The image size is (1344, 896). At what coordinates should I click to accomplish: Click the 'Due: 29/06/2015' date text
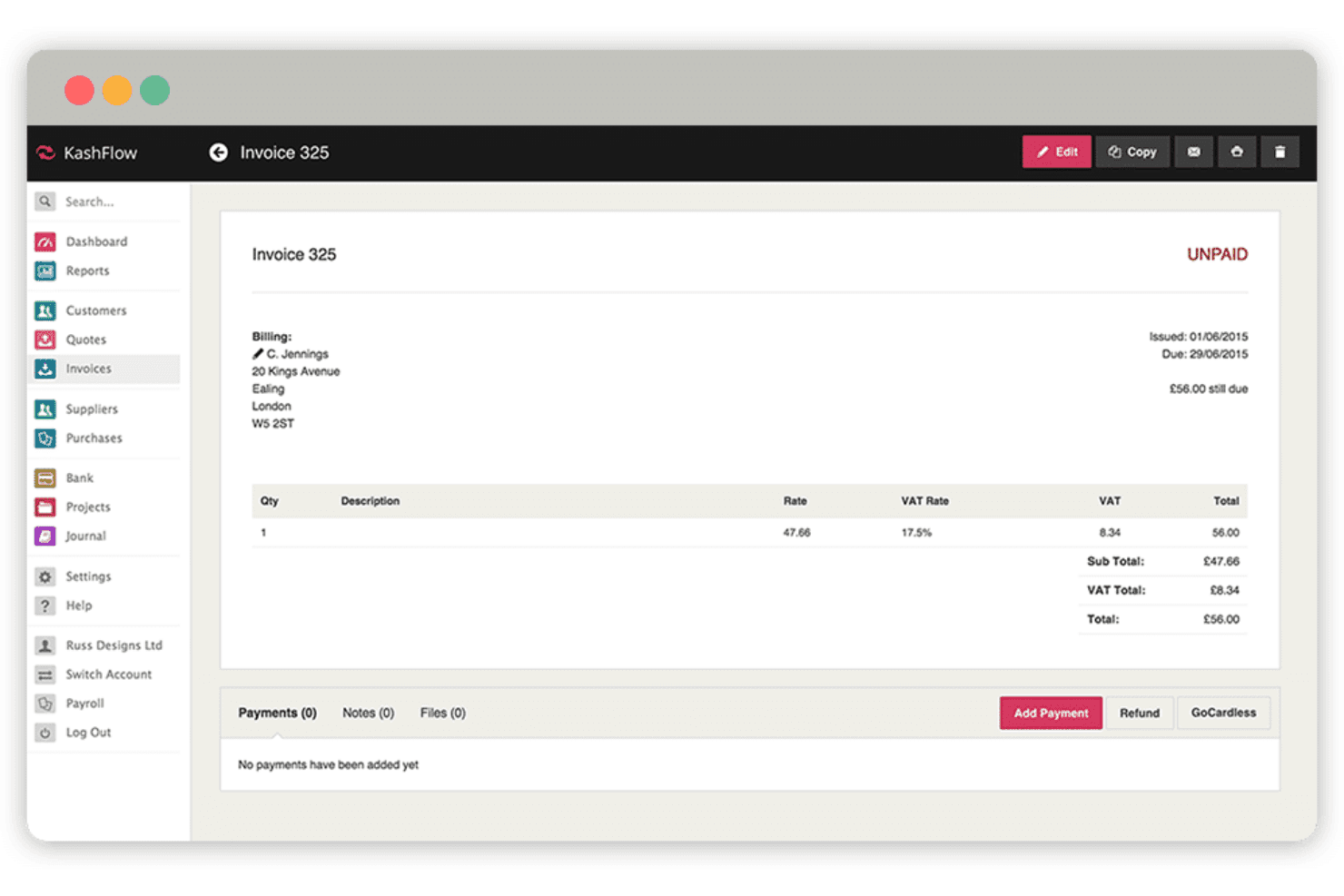[1205, 354]
